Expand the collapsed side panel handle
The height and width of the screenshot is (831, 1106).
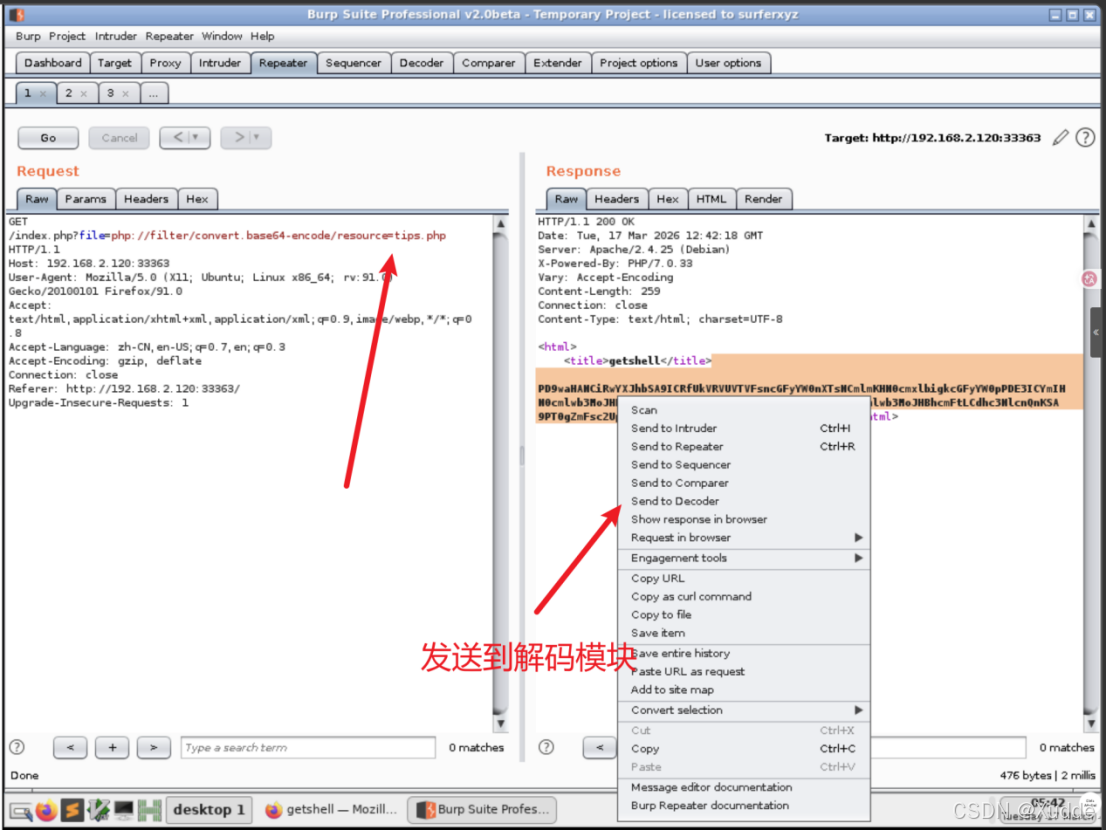coord(1097,332)
